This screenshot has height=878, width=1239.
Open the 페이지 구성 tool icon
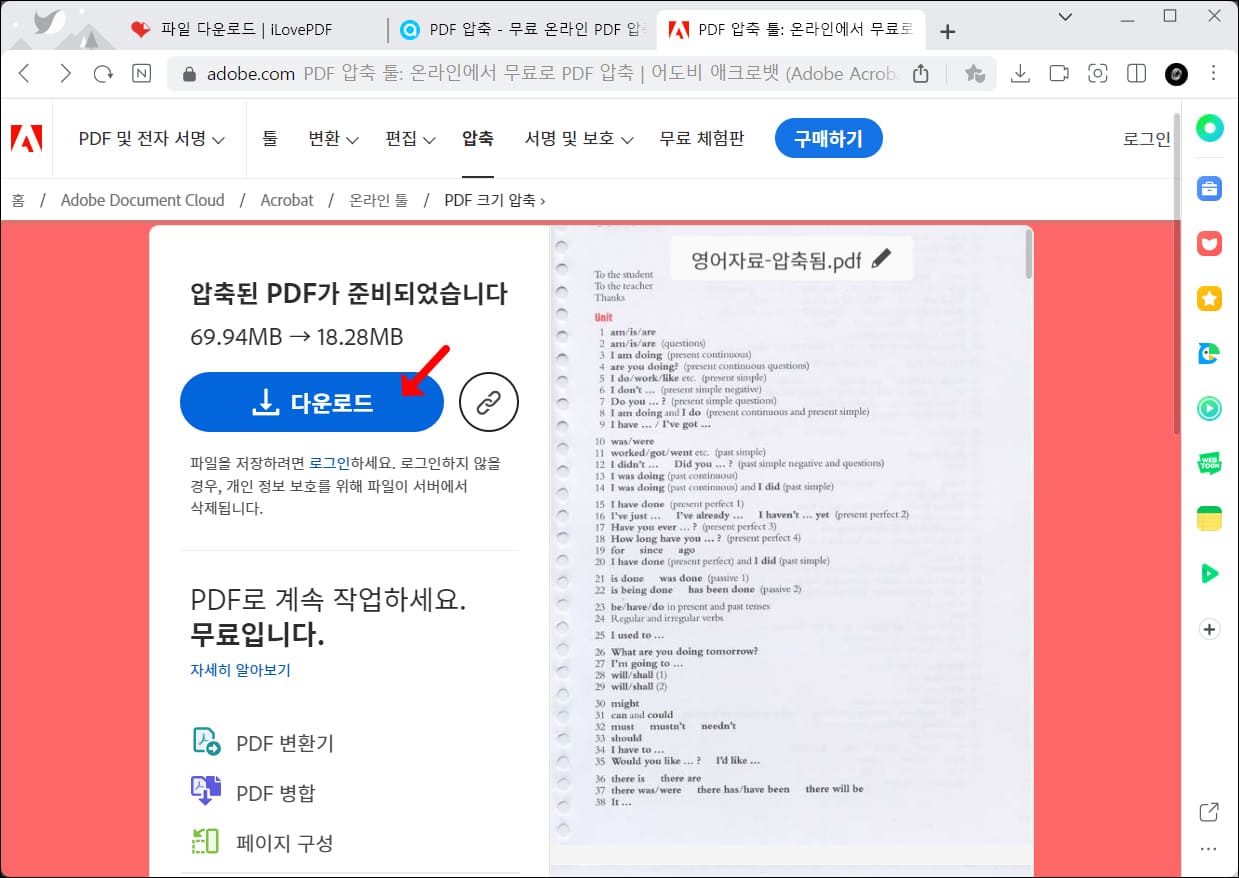click(x=204, y=842)
